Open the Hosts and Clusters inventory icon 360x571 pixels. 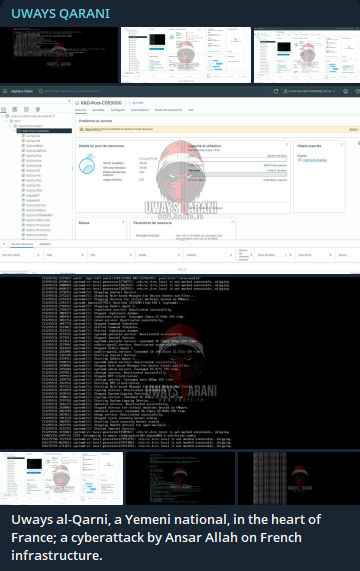point(3,109)
